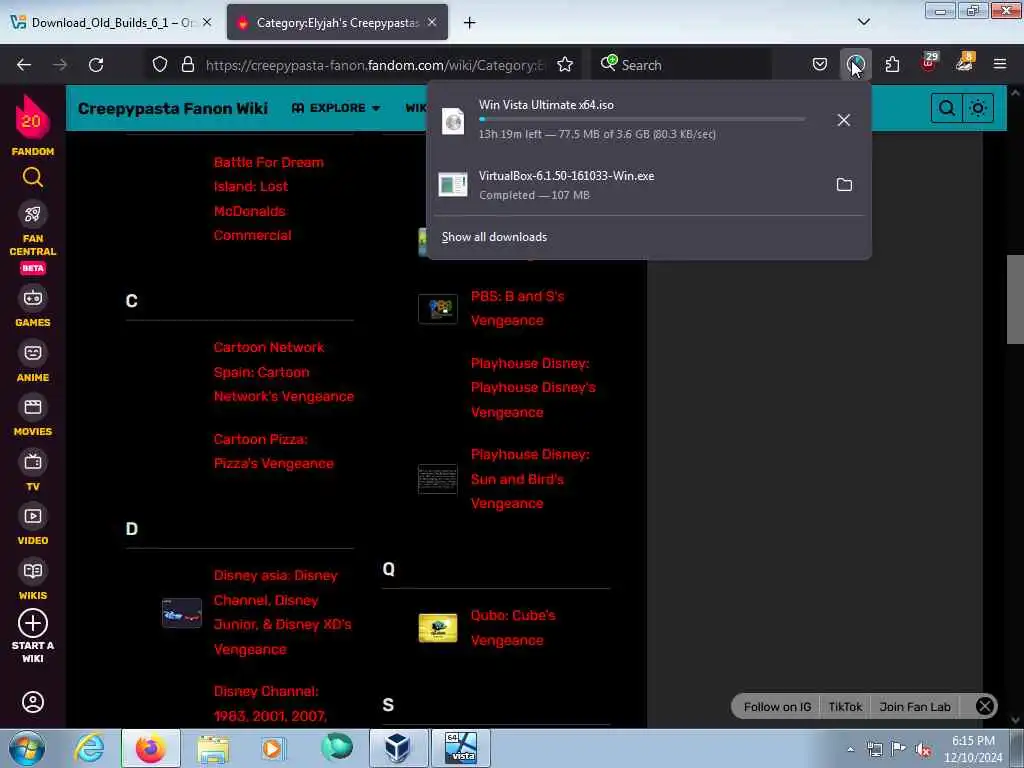Open PBS article thumbnail
Viewport: 1024px width, 768px height.
[x=438, y=308]
